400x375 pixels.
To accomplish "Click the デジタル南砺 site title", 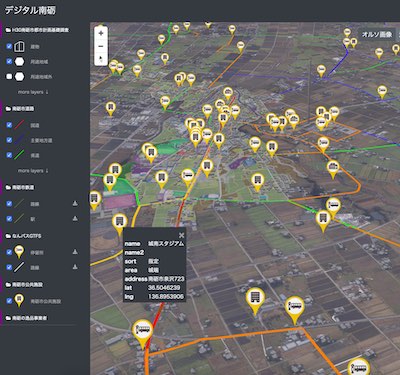I will click(x=30, y=10).
